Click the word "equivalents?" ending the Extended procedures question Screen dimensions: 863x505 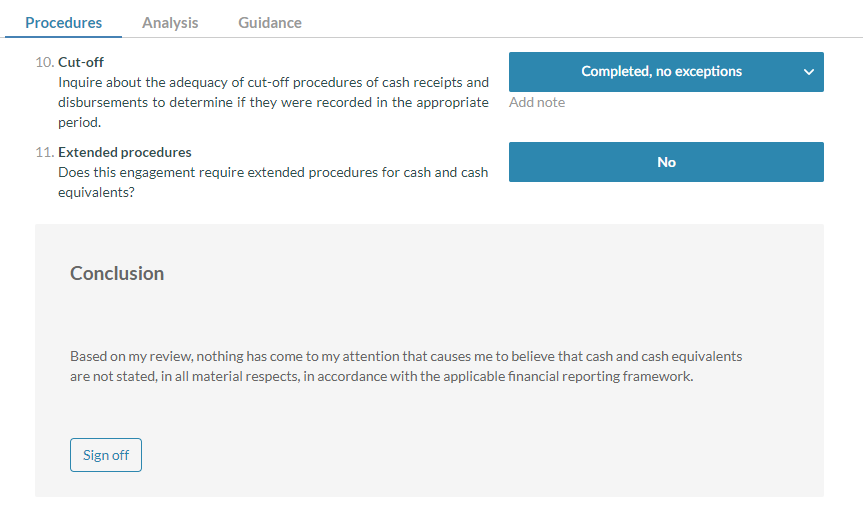[97, 192]
